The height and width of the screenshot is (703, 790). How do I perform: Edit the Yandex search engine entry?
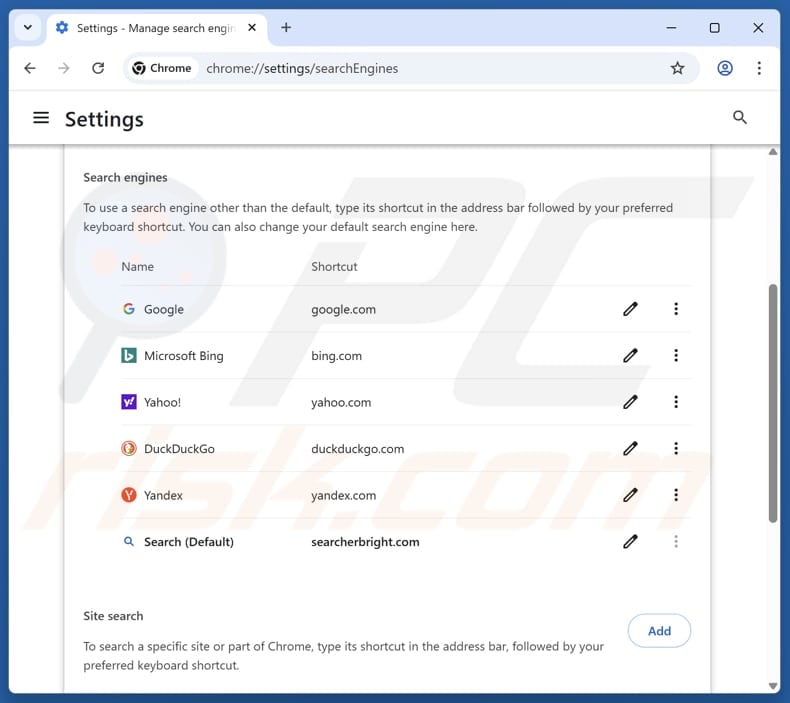coord(630,495)
